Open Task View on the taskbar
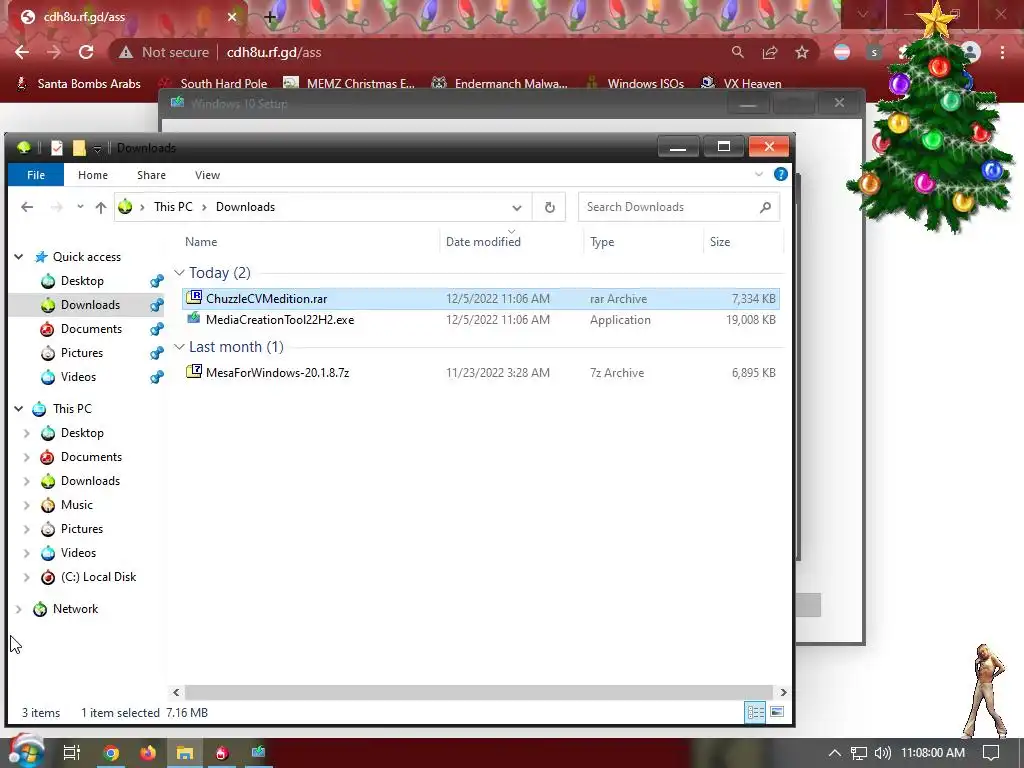Image resolution: width=1024 pixels, height=768 pixels. (x=71, y=752)
